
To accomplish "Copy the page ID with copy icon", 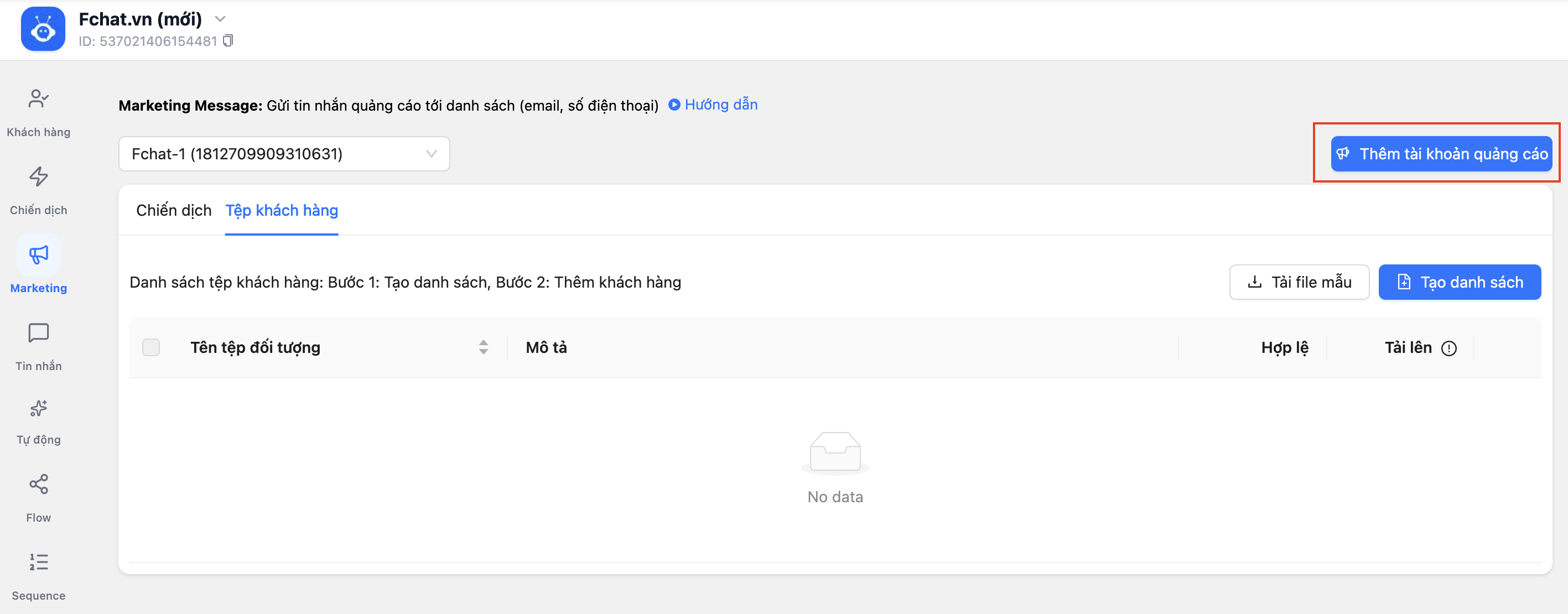I will point(229,41).
